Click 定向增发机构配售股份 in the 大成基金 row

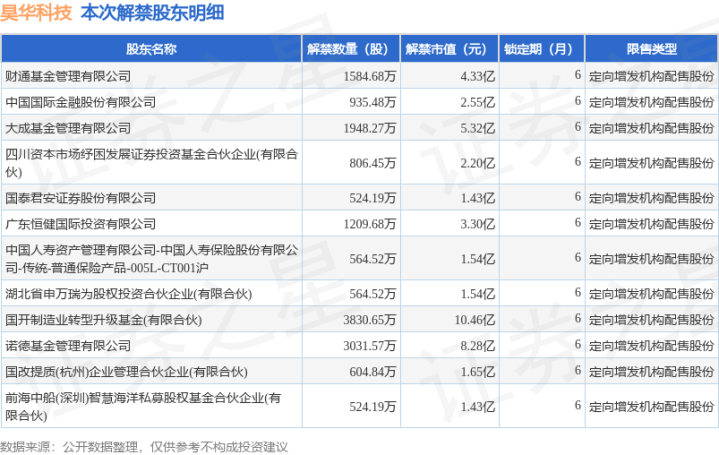click(x=652, y=128)
